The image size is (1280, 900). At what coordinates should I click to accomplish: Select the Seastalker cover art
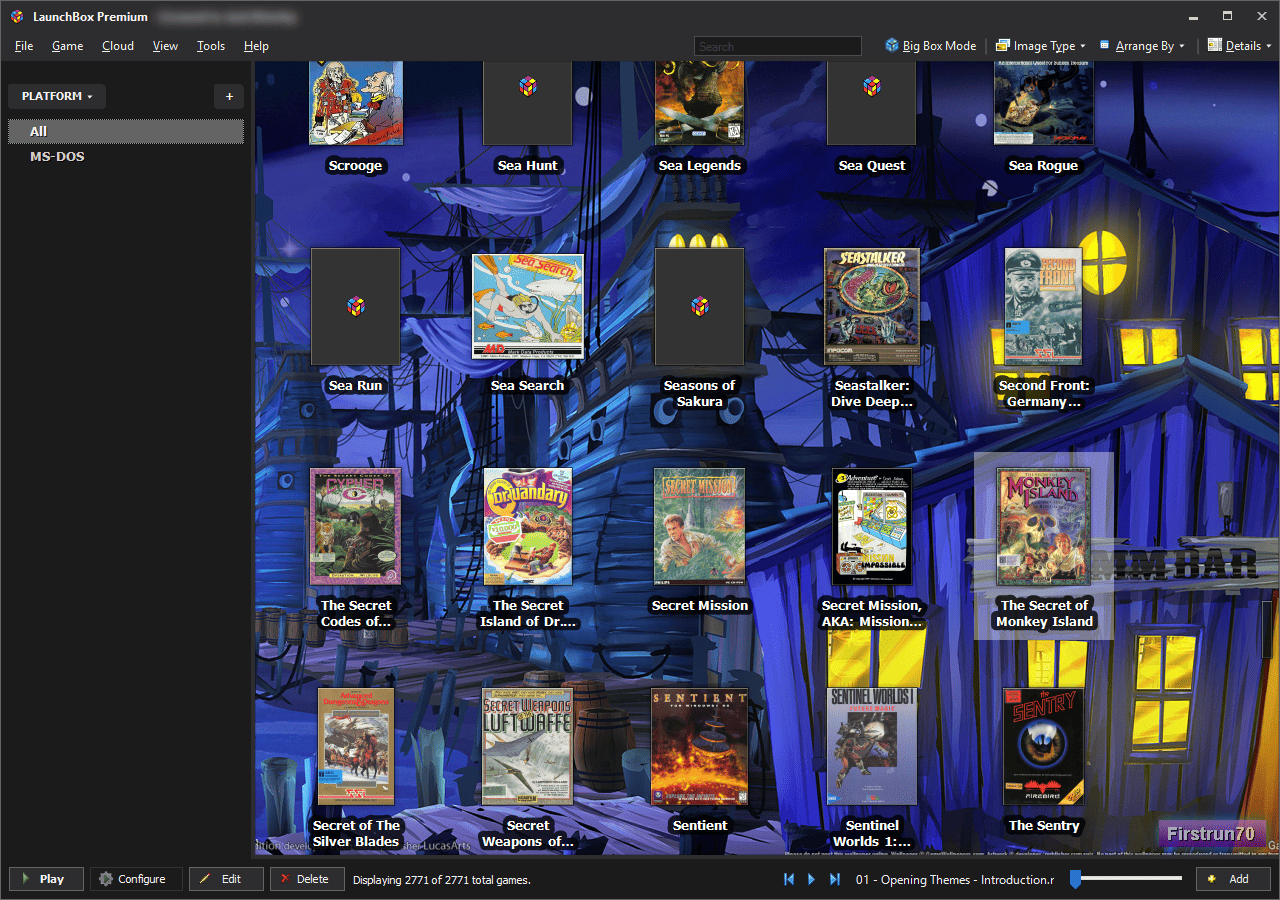872,306
